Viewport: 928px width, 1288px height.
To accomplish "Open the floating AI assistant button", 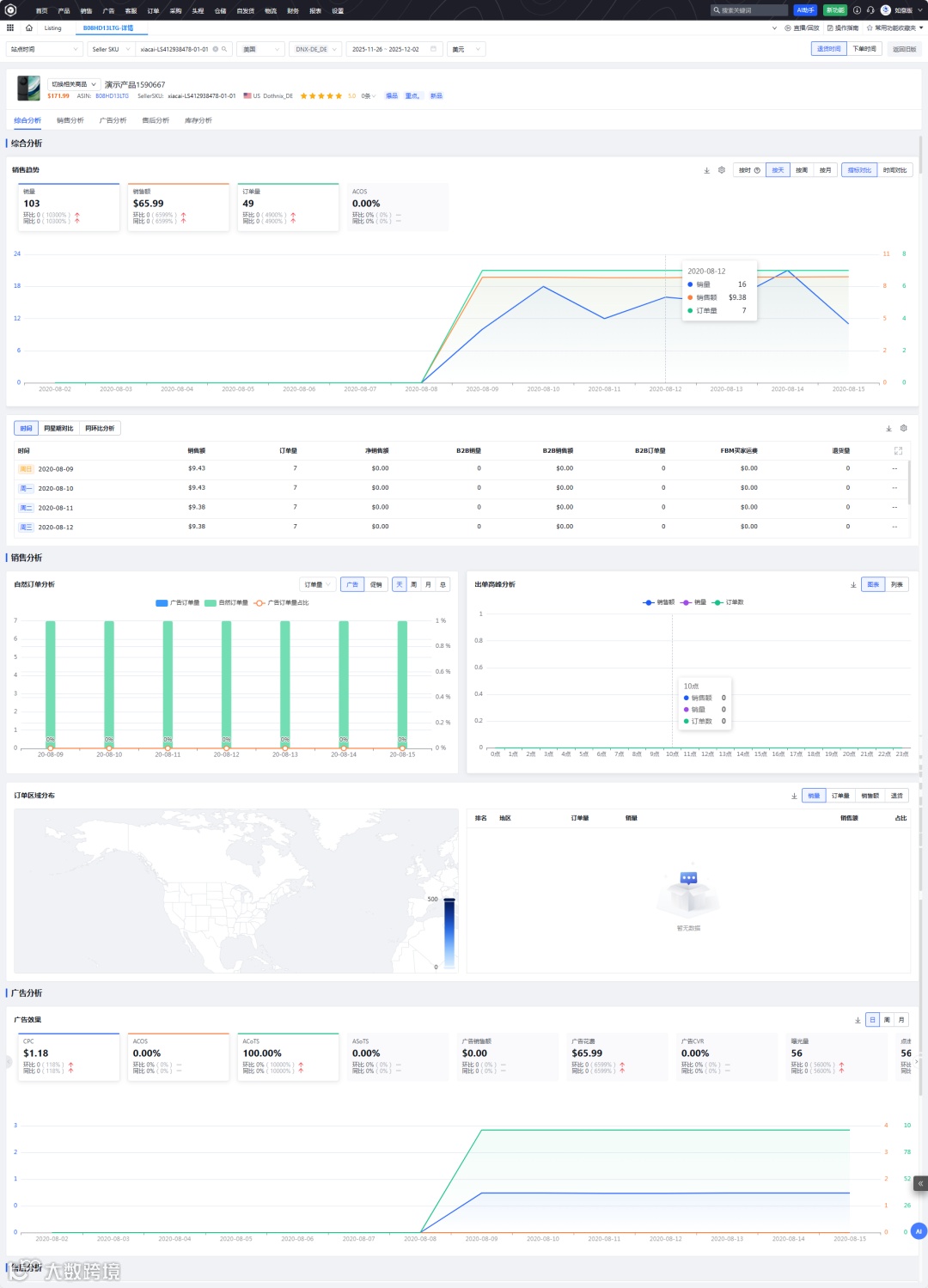I will (x=919, y=1231).
